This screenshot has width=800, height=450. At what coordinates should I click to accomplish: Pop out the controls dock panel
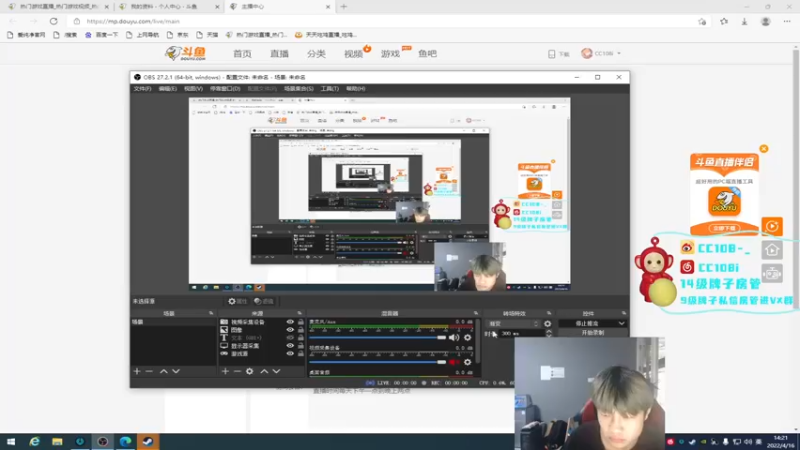(623, 313)
